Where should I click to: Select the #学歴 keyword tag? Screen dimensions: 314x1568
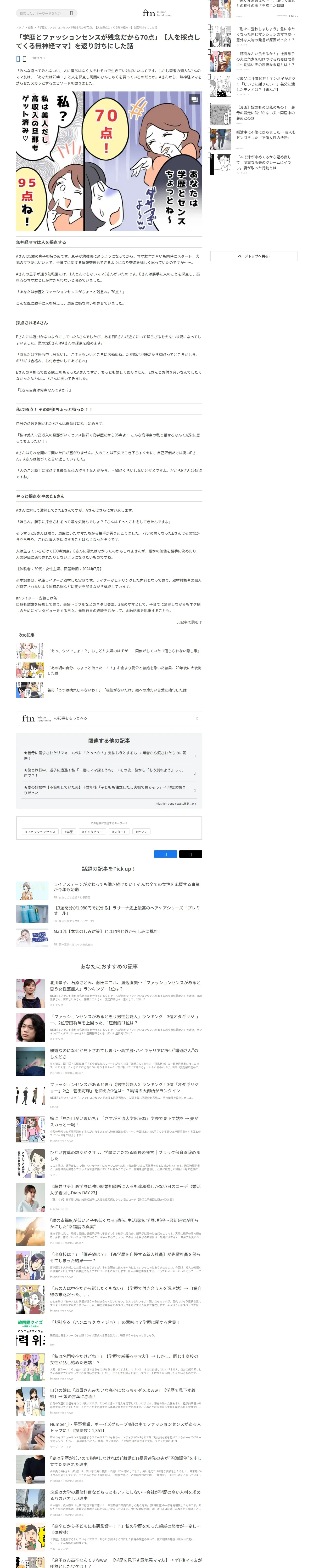point(68,832)
